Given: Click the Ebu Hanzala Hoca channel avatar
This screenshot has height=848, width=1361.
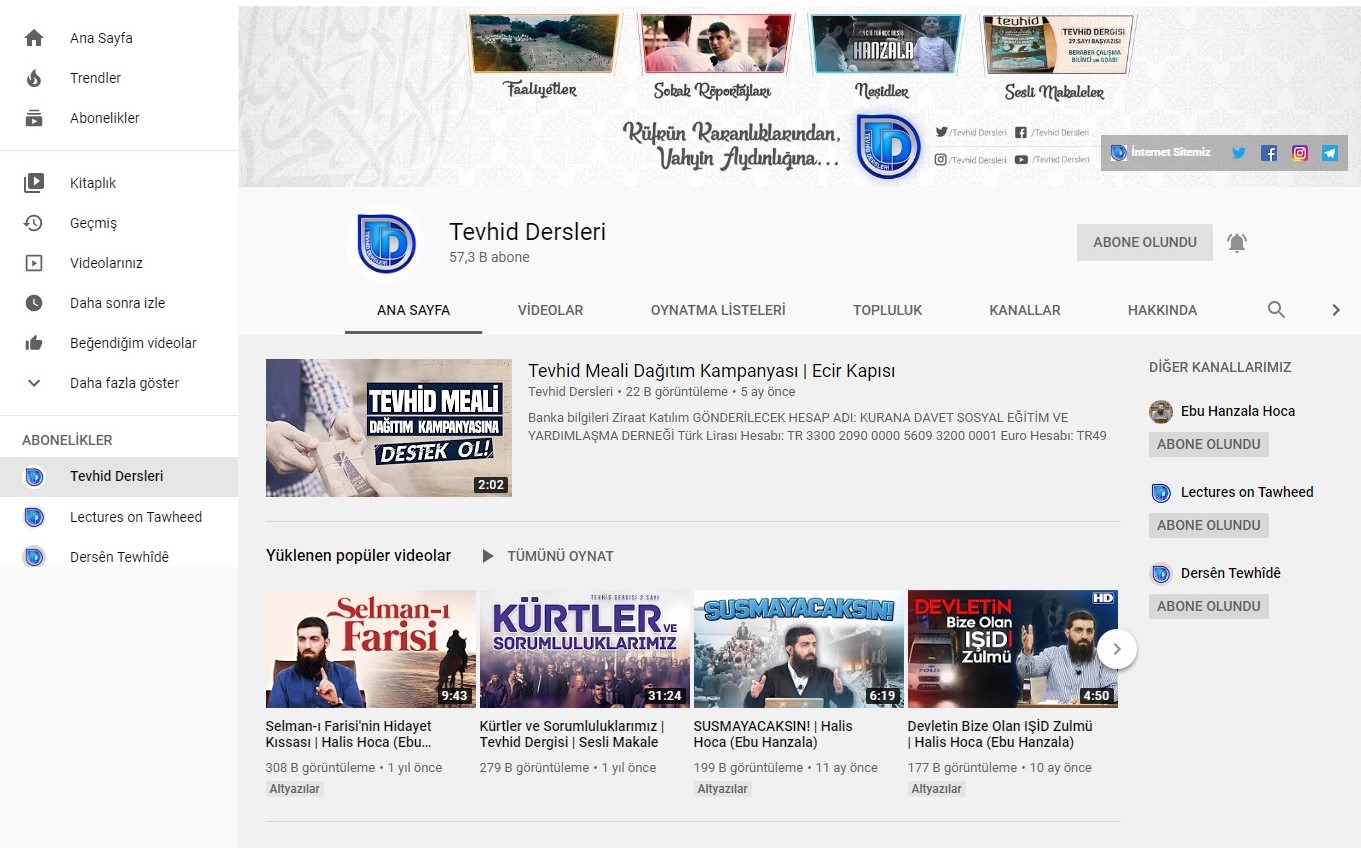Looking at the screenshot, I should click(x=1161, y=411).
